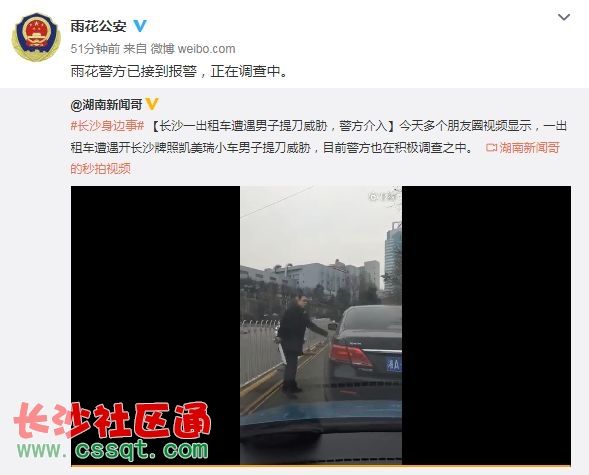The height and width of the screenshot is (475, 589).
Task: Click the gold verified badge beside 湖南新闻哥
Action: [x=152, y=104]
